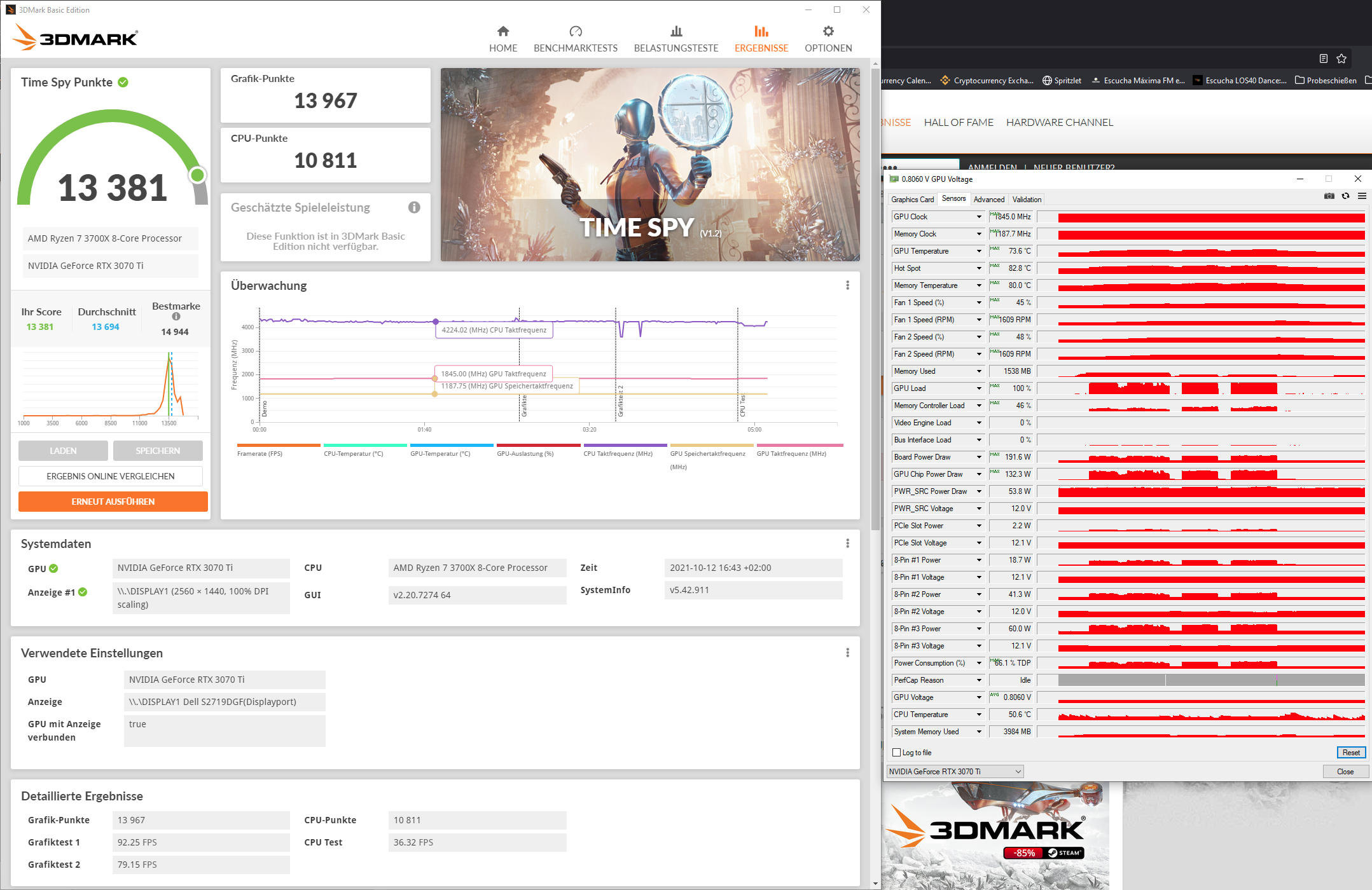Click the browser bookmark star icon
The height and width of the screenshot is (890, 1372).
click(1341, 58)
